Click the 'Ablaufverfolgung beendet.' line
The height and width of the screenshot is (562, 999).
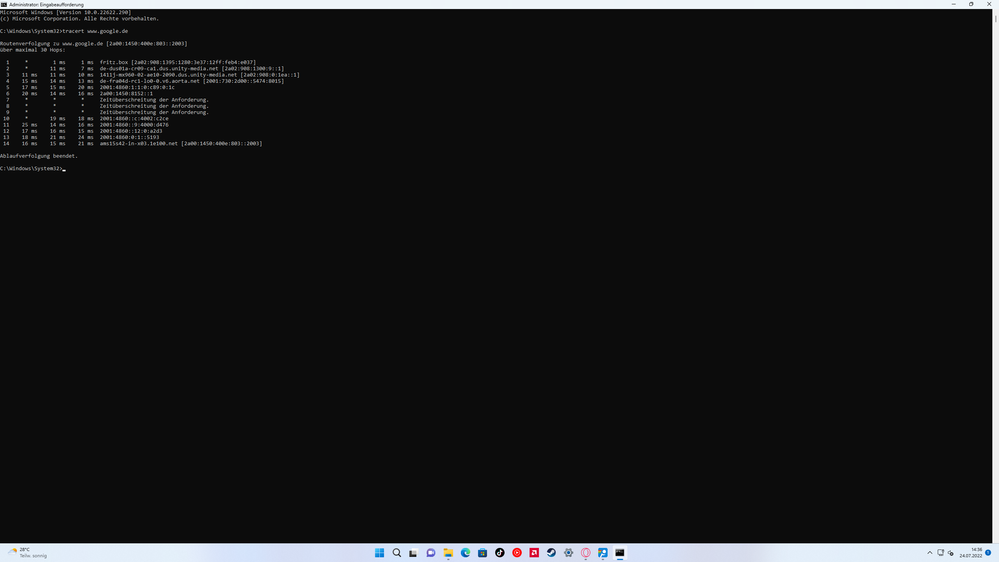pos(39,156)
